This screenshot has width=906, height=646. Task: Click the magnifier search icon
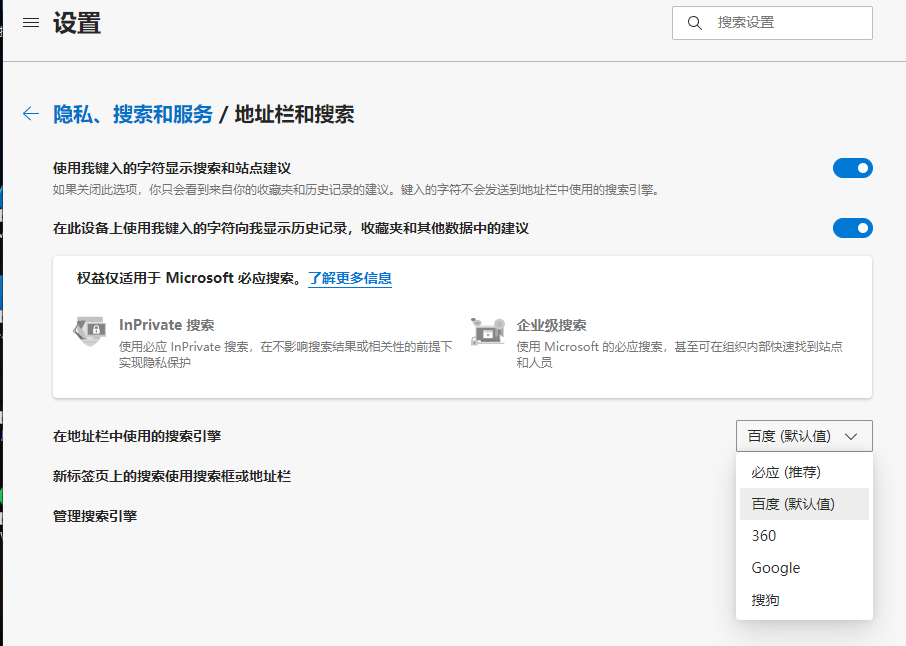coord(695,23)
